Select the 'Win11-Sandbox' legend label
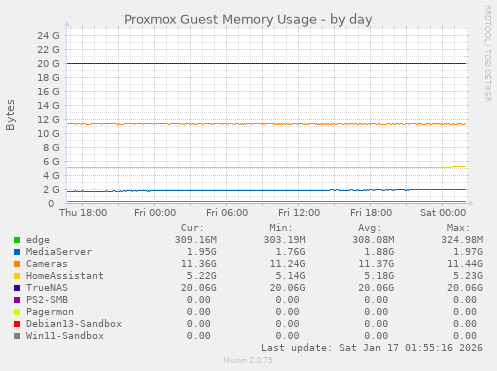This screenshot has width=497, height=371. (x=65, y=336)
